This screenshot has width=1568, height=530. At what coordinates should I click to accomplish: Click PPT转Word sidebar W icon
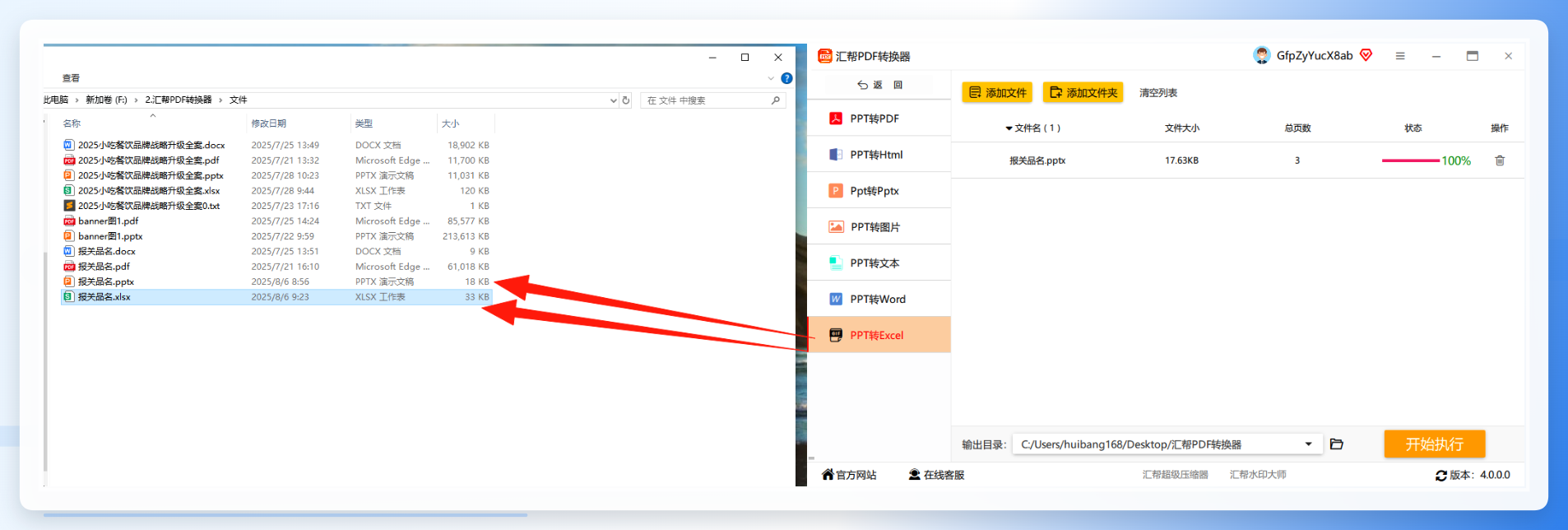click(836, 299)
